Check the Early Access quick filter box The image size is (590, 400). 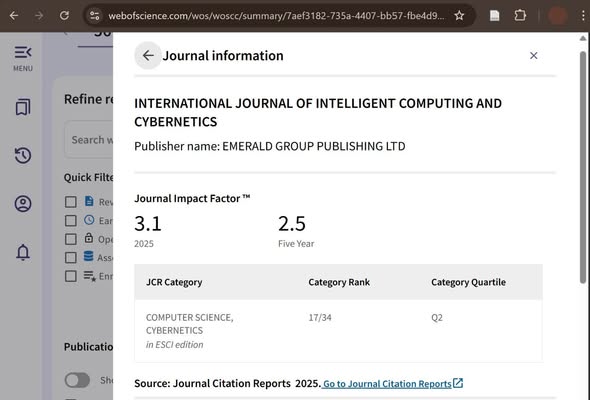(x=70, y=221)
